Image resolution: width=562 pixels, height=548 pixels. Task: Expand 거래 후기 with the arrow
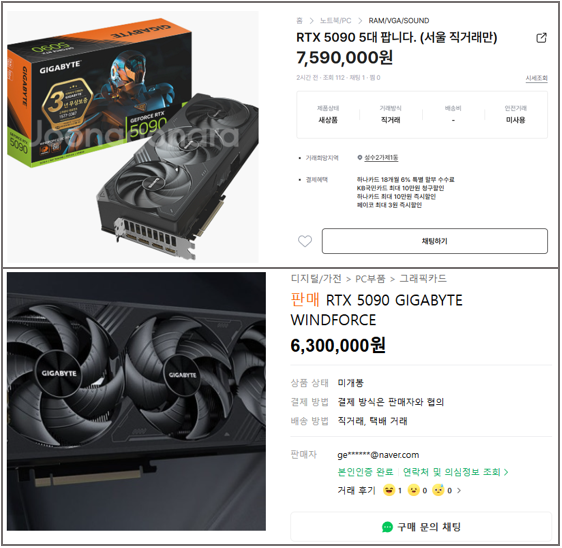tap(459, 490)
